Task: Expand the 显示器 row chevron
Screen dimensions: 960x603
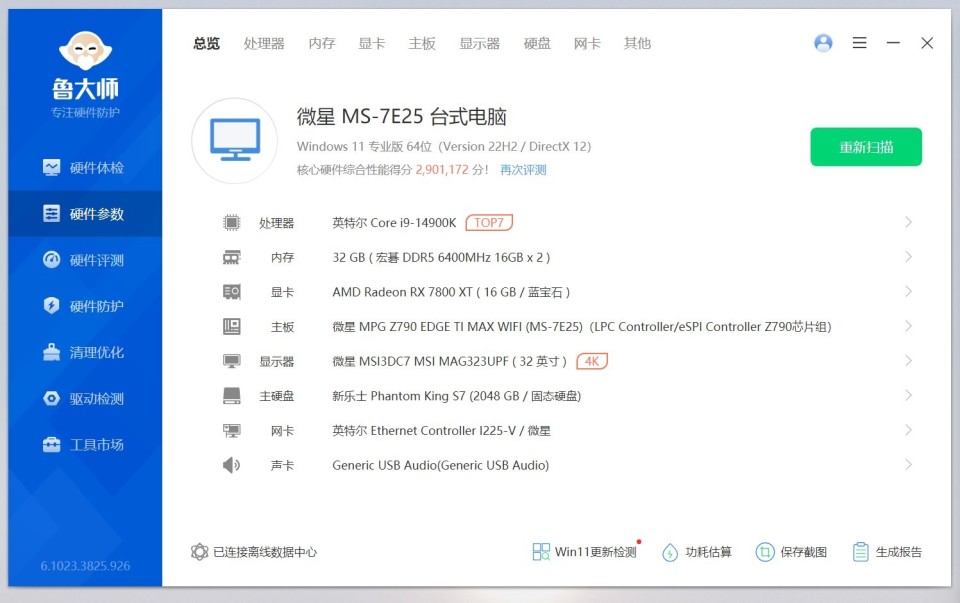Action: 909,361
